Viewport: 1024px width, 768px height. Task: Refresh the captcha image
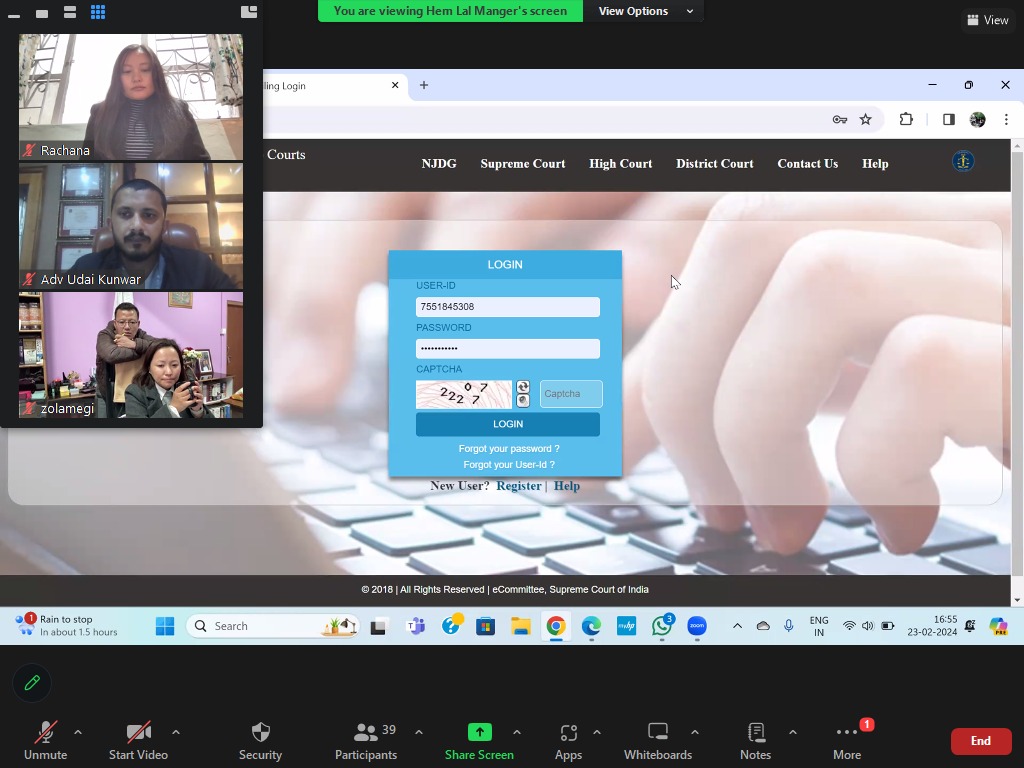point(523,387)
